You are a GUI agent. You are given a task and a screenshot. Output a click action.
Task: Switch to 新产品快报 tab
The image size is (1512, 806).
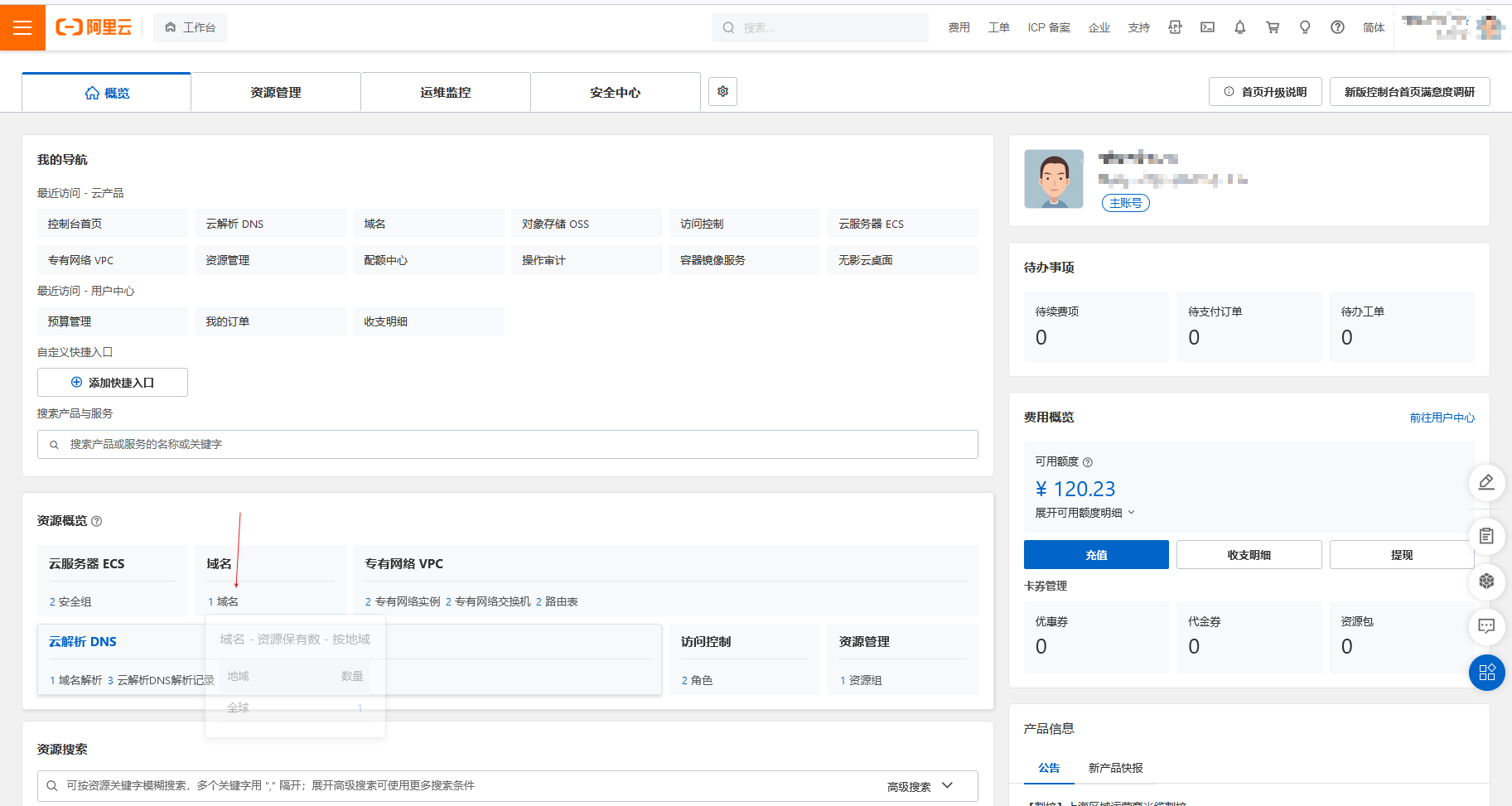tap(1115, 768)
